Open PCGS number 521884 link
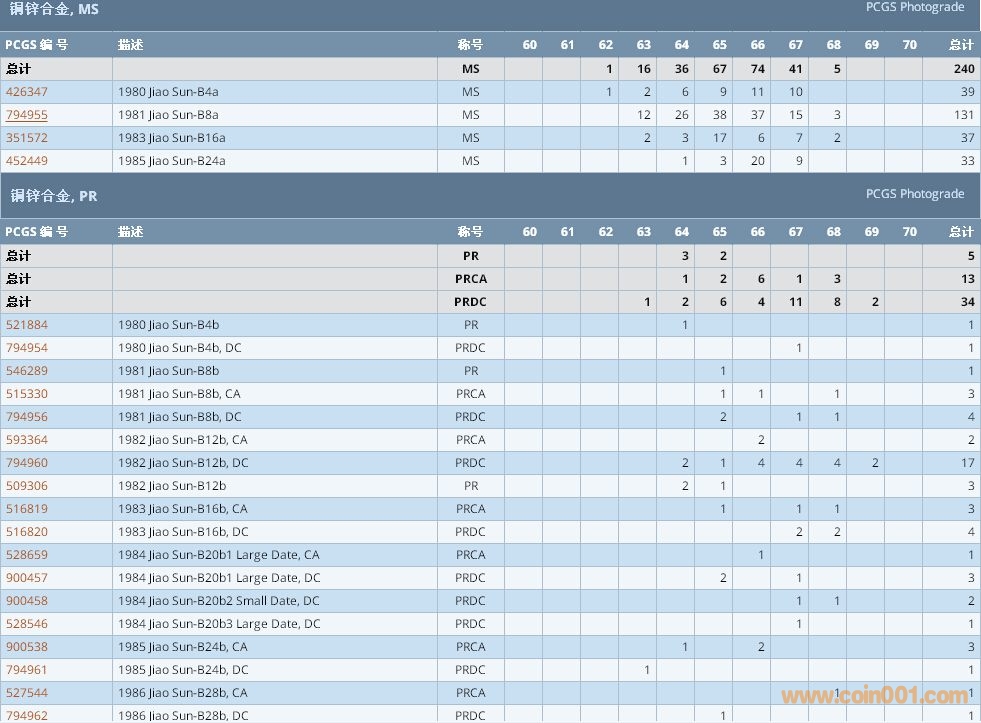 27,325
